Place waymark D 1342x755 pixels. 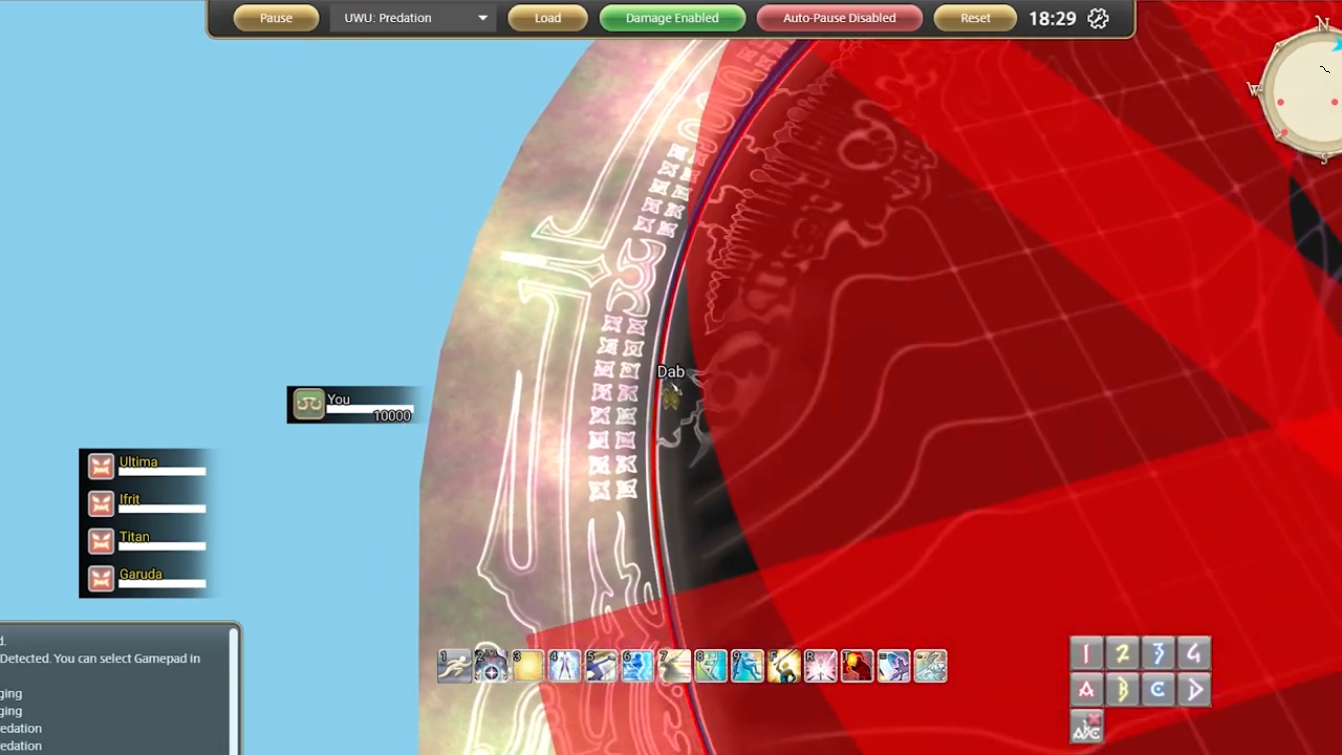pyautogui.click(x=1194, y=690)
